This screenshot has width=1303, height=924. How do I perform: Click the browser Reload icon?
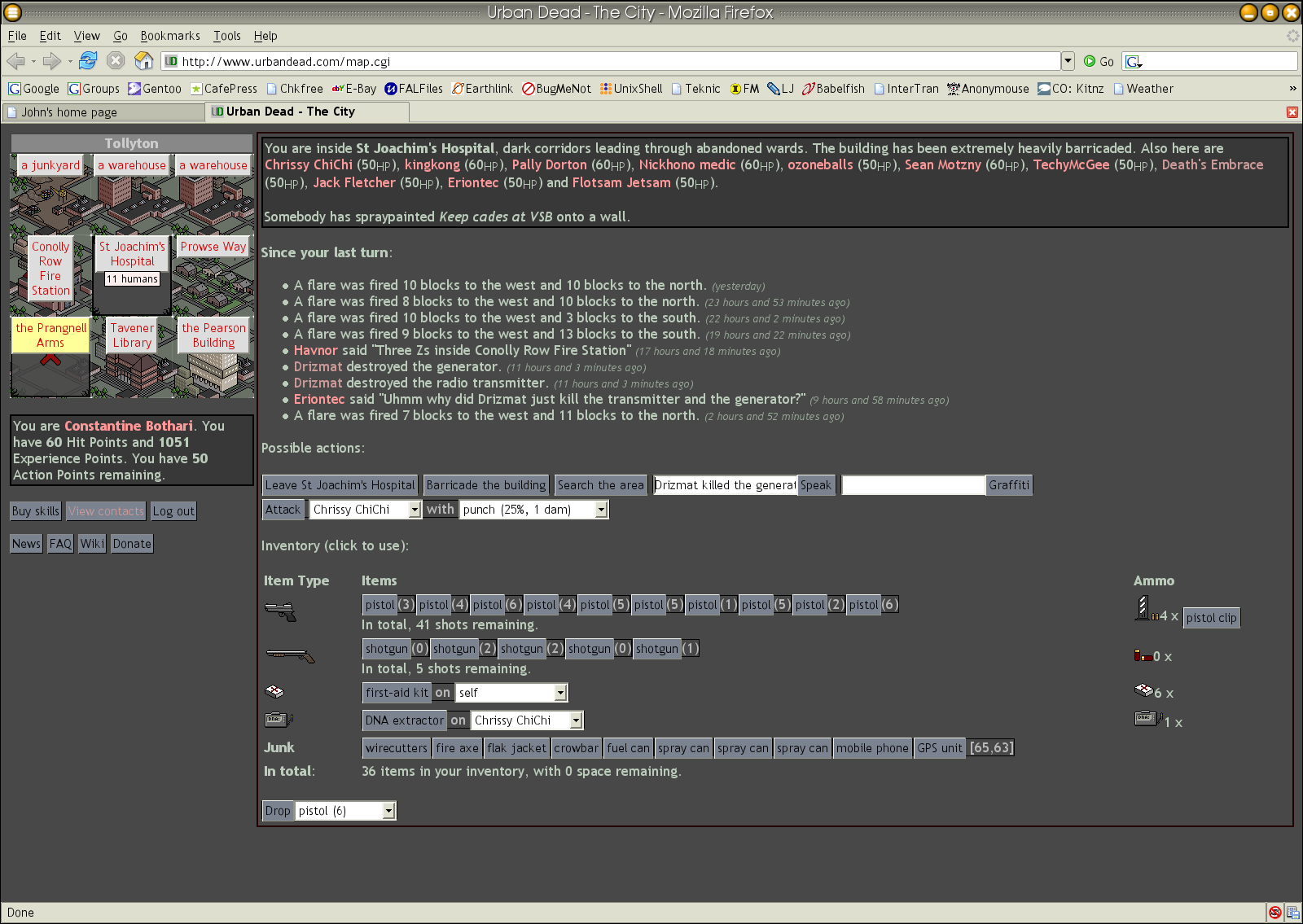(88, 61)
